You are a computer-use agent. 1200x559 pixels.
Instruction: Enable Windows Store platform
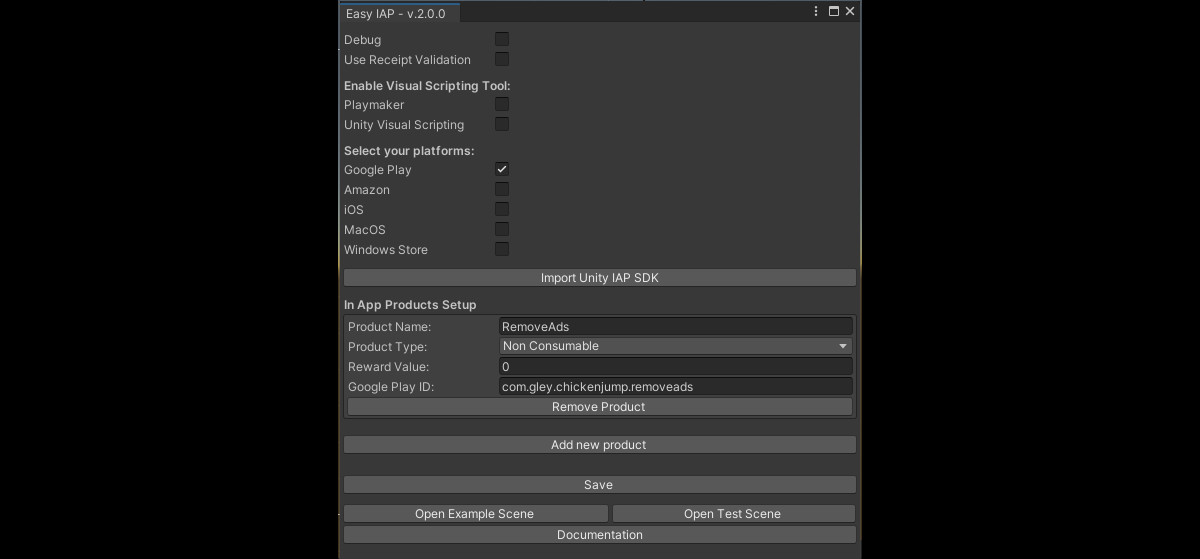click(502, 249)
